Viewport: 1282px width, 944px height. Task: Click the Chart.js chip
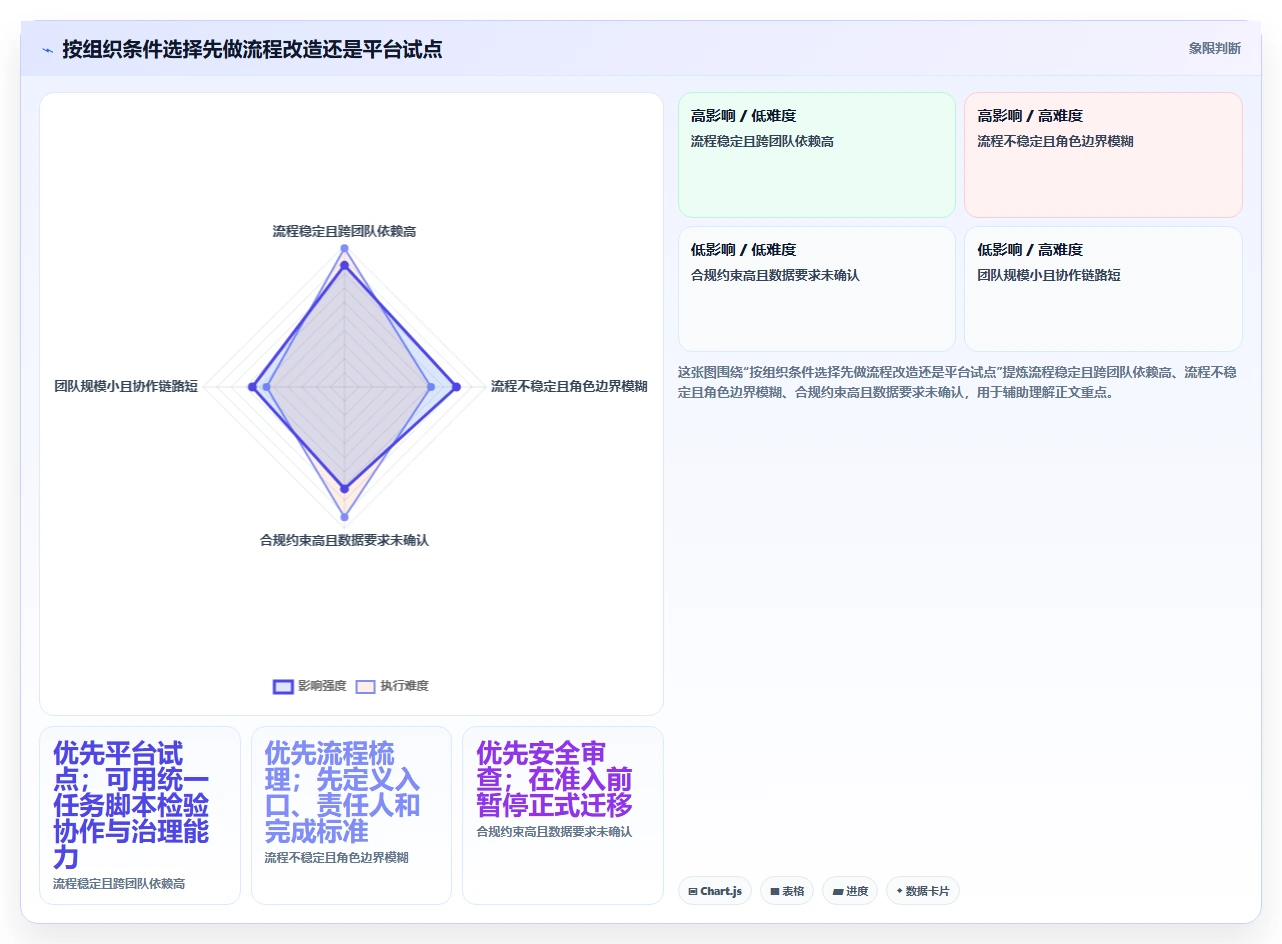[715, 891]
